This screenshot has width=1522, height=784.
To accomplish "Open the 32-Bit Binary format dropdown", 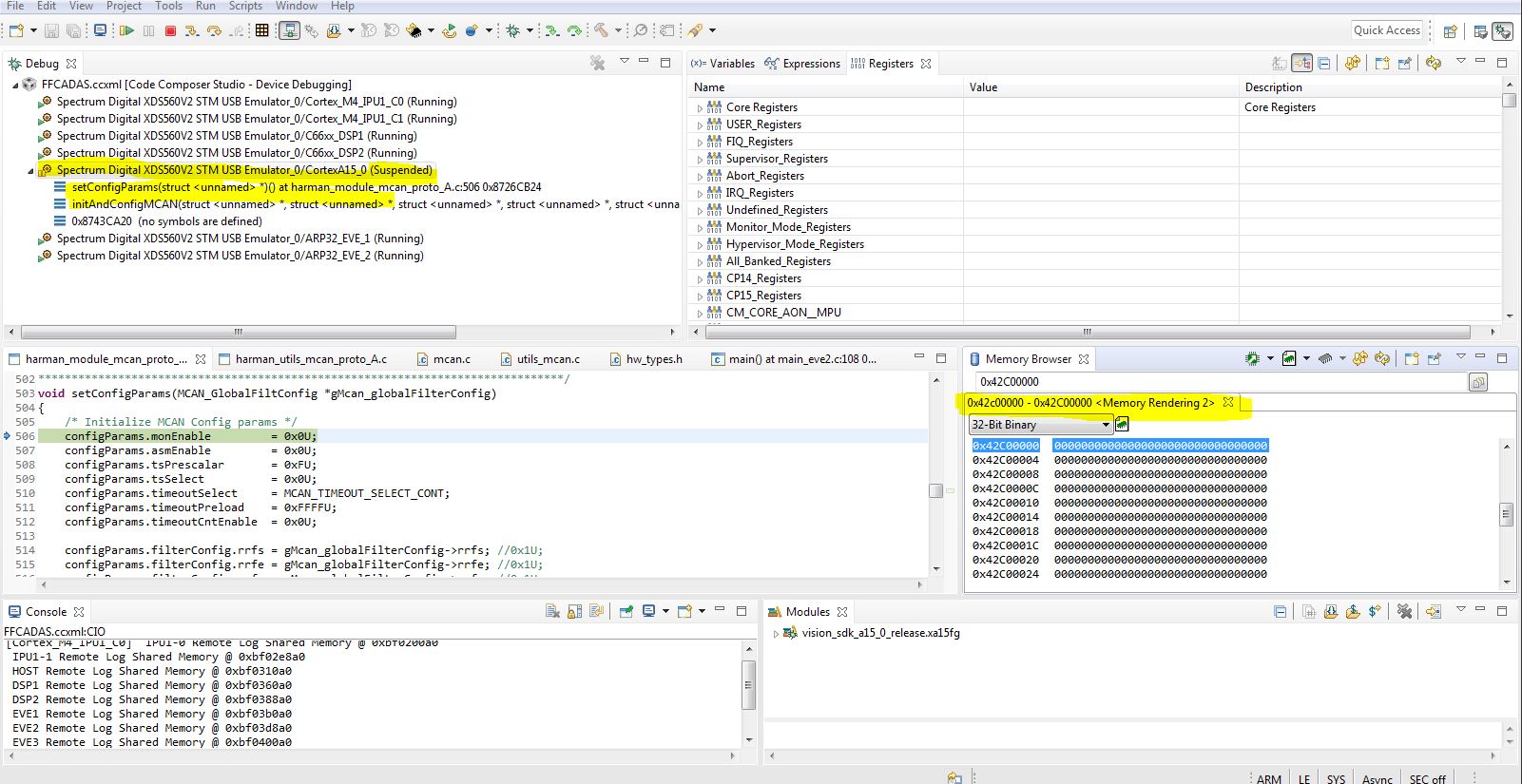I will pos(1041,425).
